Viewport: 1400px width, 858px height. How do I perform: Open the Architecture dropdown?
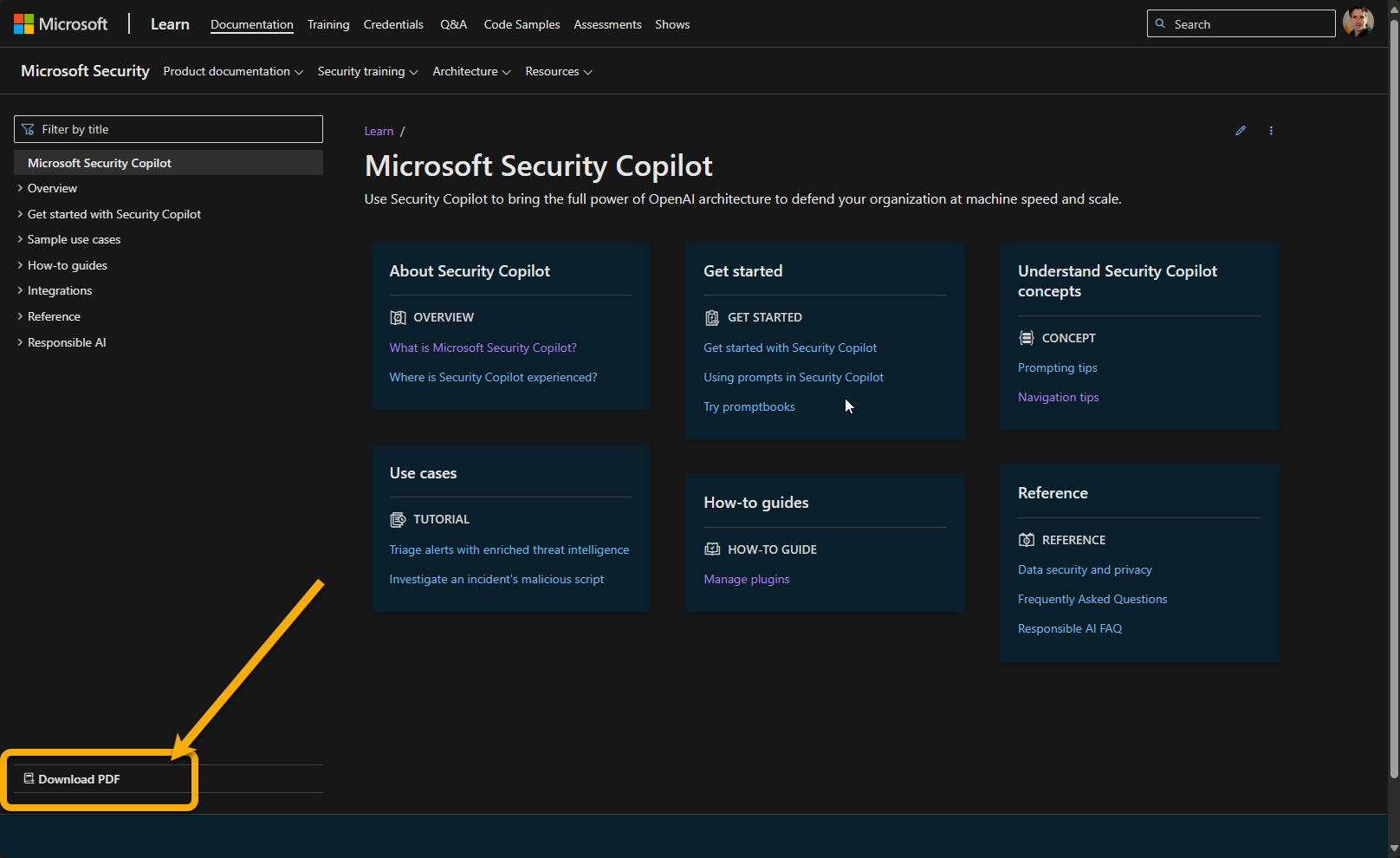coord(471,71)
